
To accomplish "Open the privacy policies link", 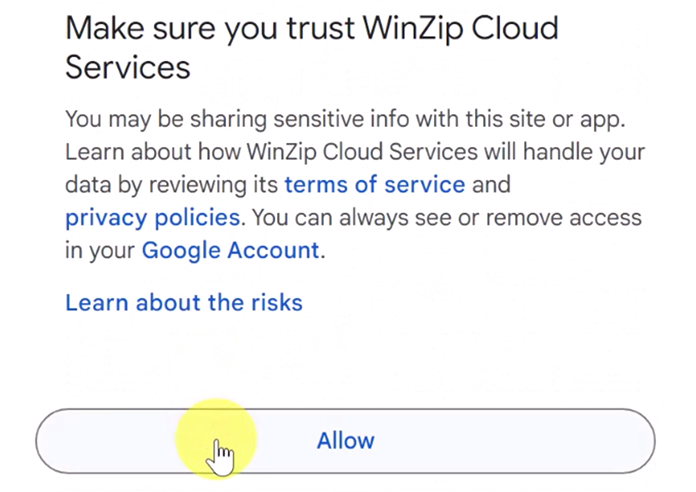I will tap(152, 217).
